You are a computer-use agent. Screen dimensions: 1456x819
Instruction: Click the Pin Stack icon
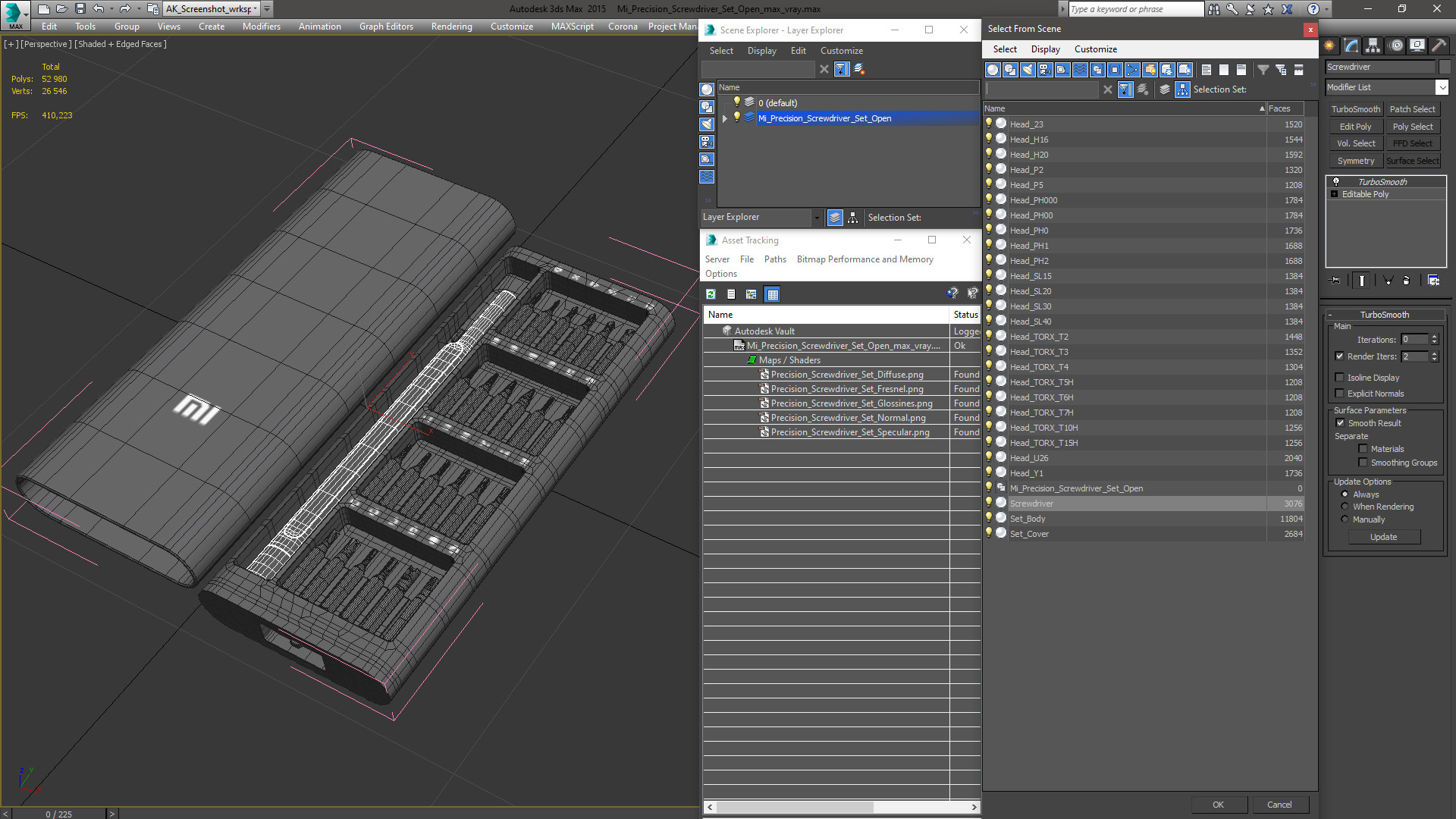pos(1335,281)
